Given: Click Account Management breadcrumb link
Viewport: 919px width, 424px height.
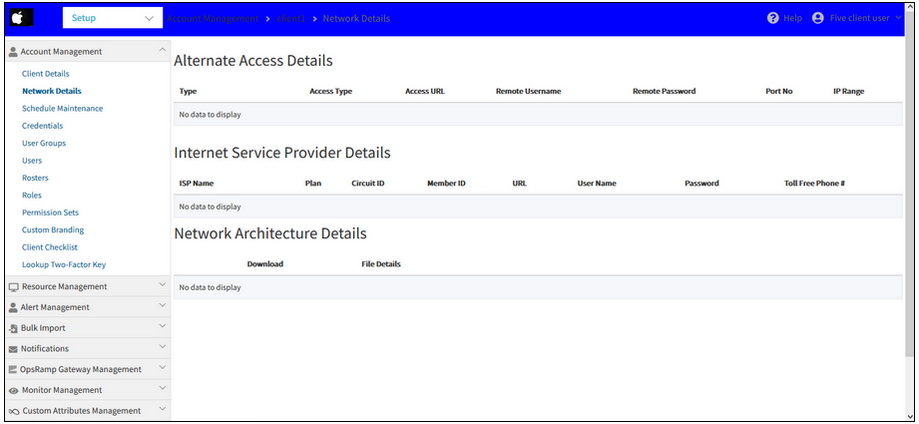Looking at the screenshot, I should pyautogui.click(x=212, y=18).
